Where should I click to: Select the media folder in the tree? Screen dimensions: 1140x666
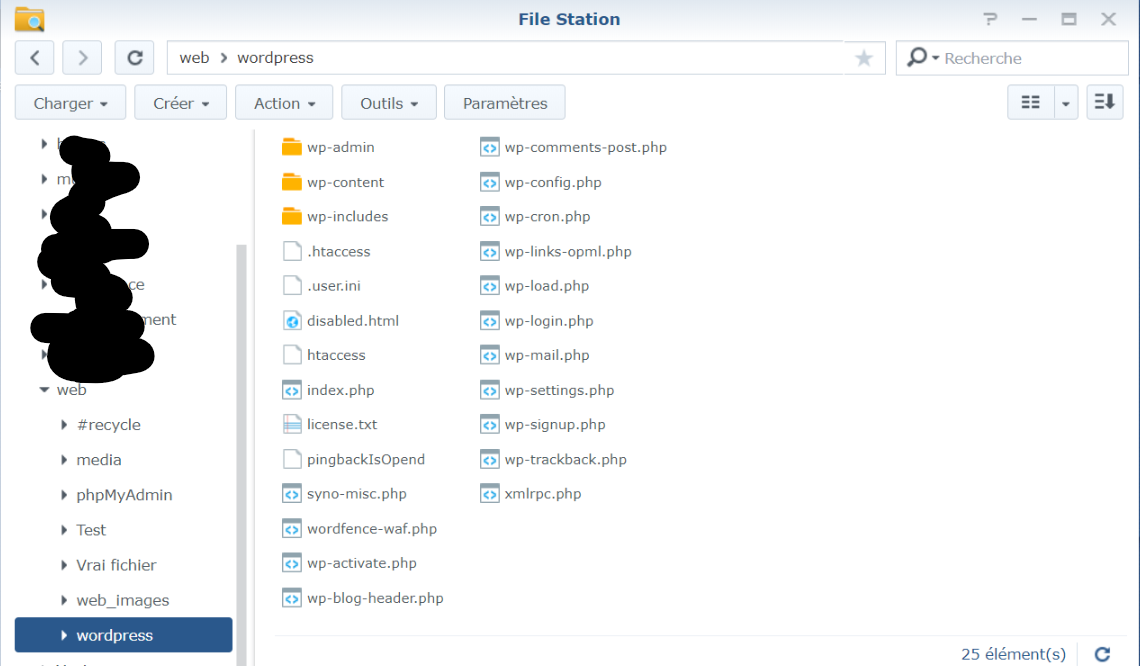click(99, 460)
